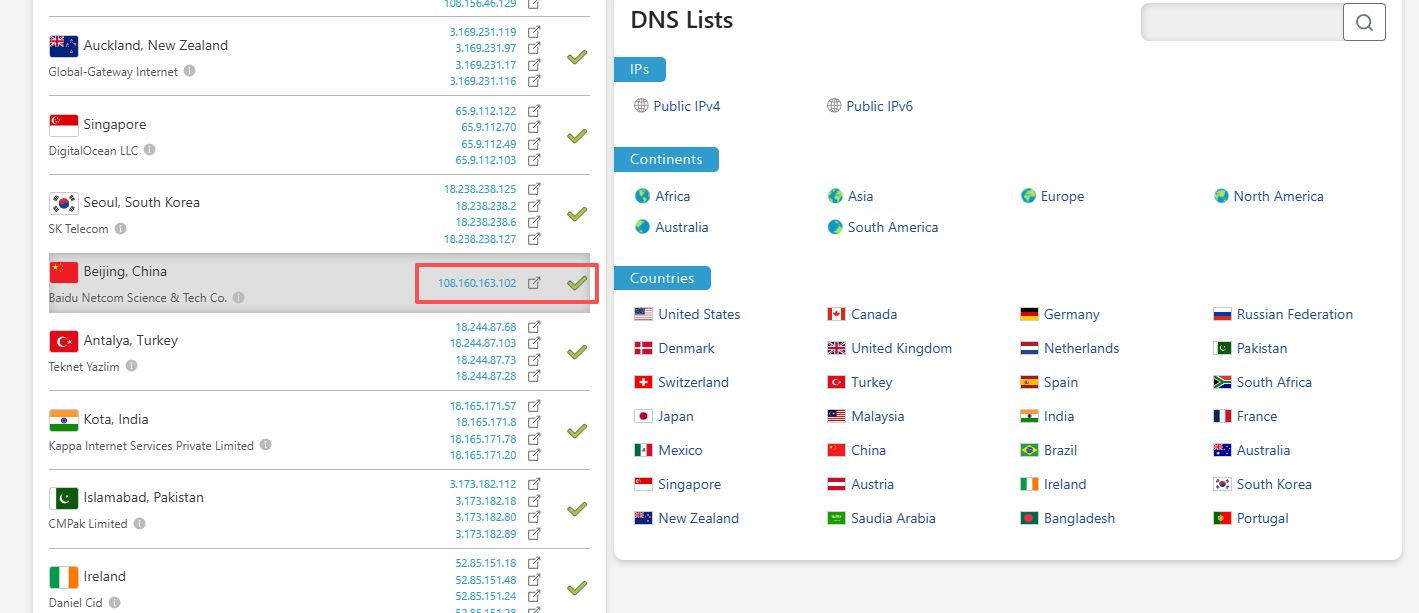Open the Public IPv4 DNS list
Screen dimensions: 1419x613
686,106
